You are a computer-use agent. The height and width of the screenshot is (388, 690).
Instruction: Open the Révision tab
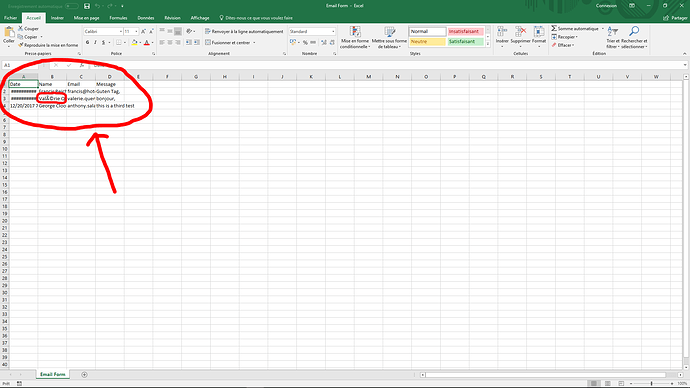172,18
